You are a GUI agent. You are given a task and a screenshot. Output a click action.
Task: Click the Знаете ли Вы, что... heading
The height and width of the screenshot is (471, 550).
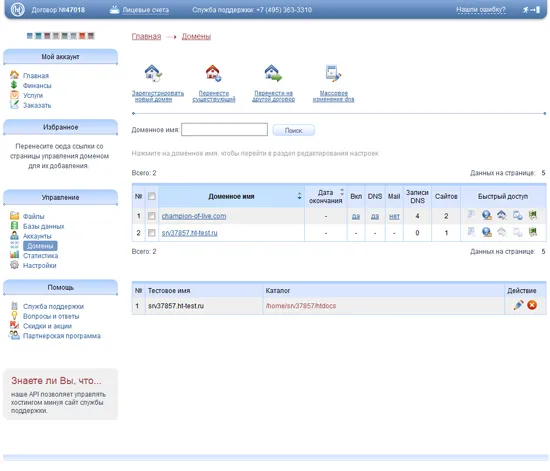click(x=56, y=381)
